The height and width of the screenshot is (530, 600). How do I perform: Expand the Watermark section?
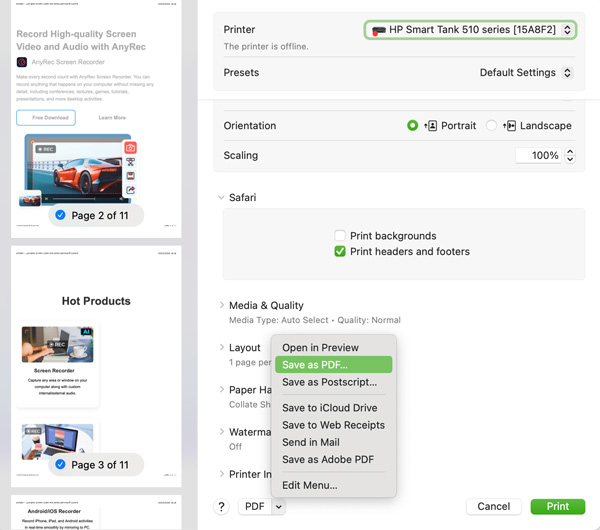[x=222, y=432]
